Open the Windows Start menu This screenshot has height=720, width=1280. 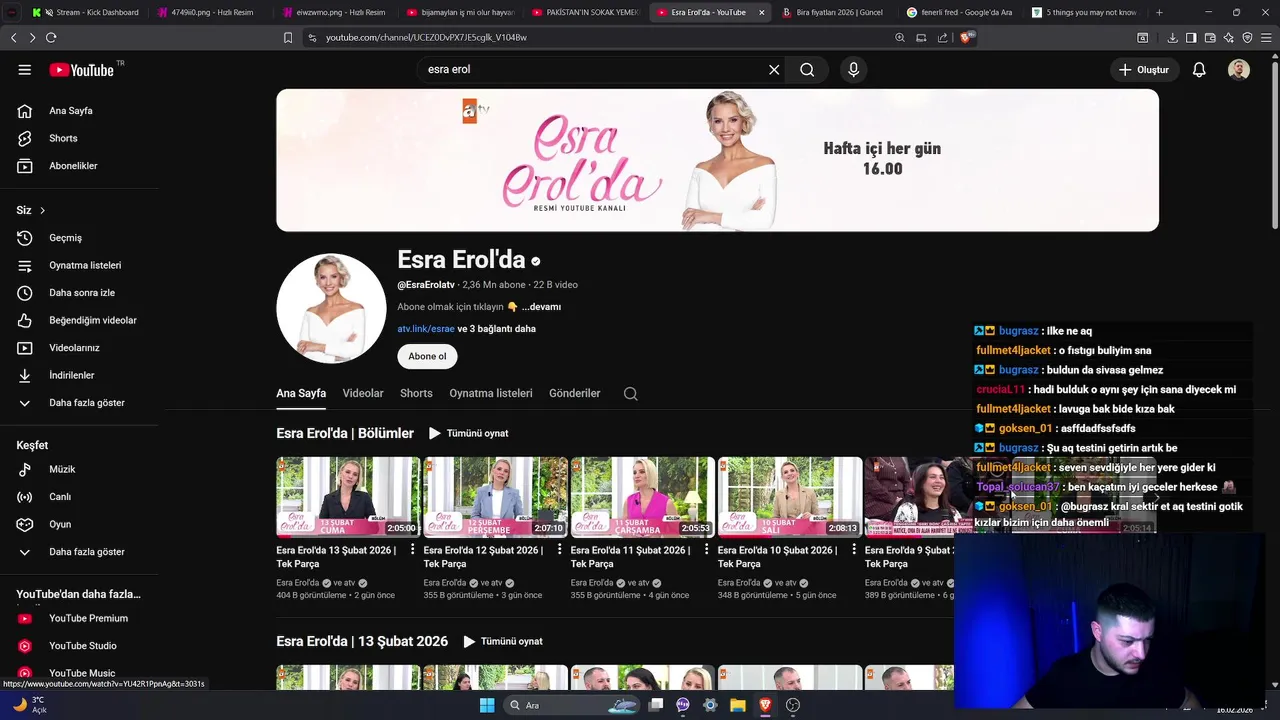487,705
